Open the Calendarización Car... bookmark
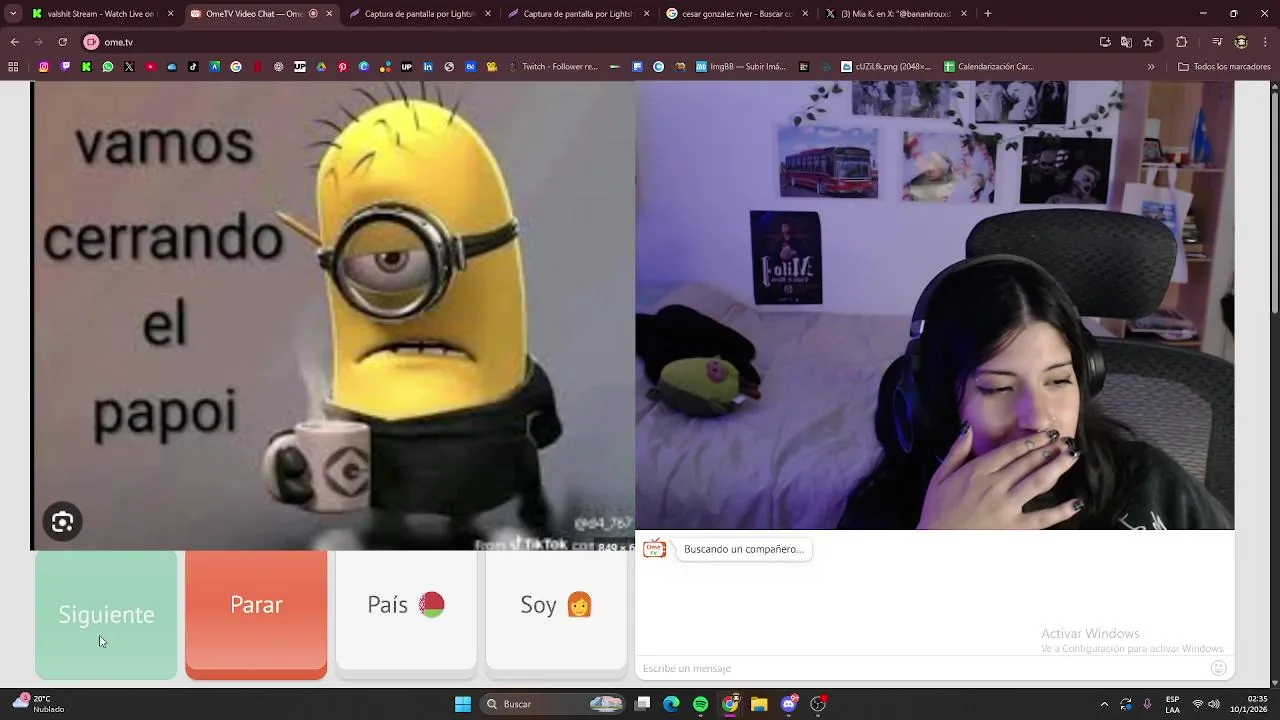Viewport: 1280px width, 720px height. pyautogui.click(x=990, y=67)
